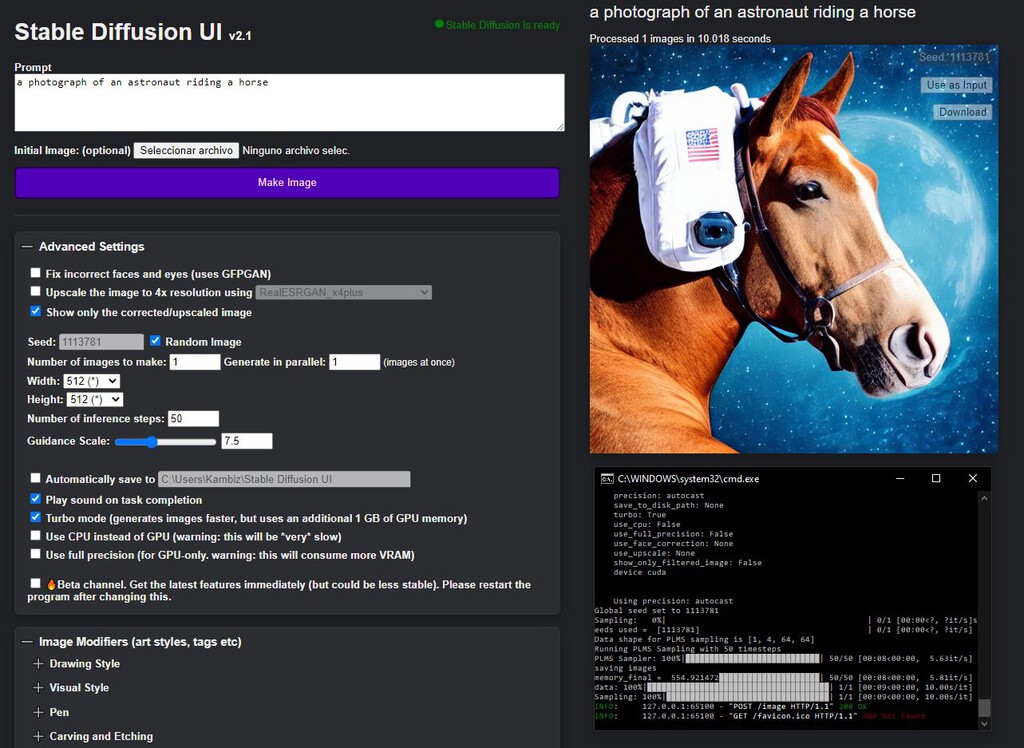Click the Make Image button
The height and width of the screenshot is (748, 1024).
[x=287, y=182]
